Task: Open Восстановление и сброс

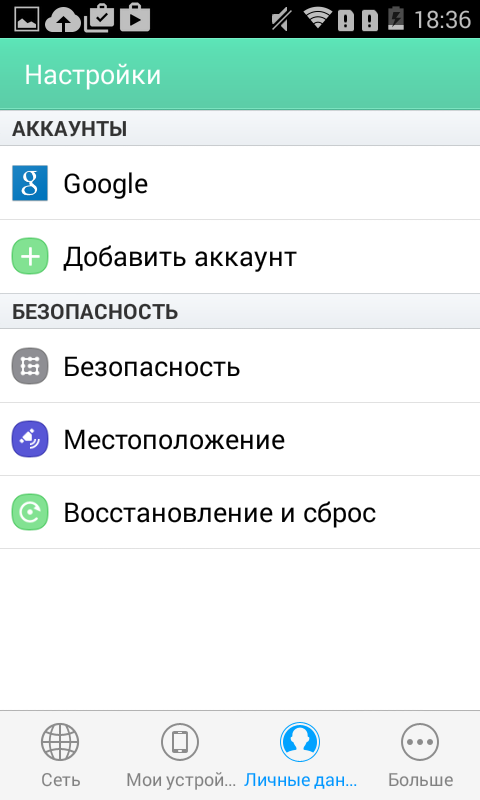Action: click(x=240, y=512)
